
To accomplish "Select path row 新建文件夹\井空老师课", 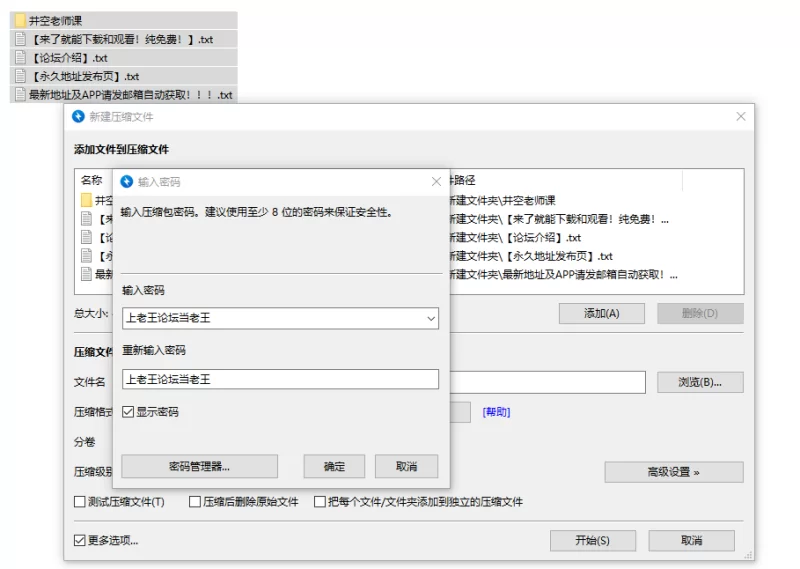I will tap(503, 201).
